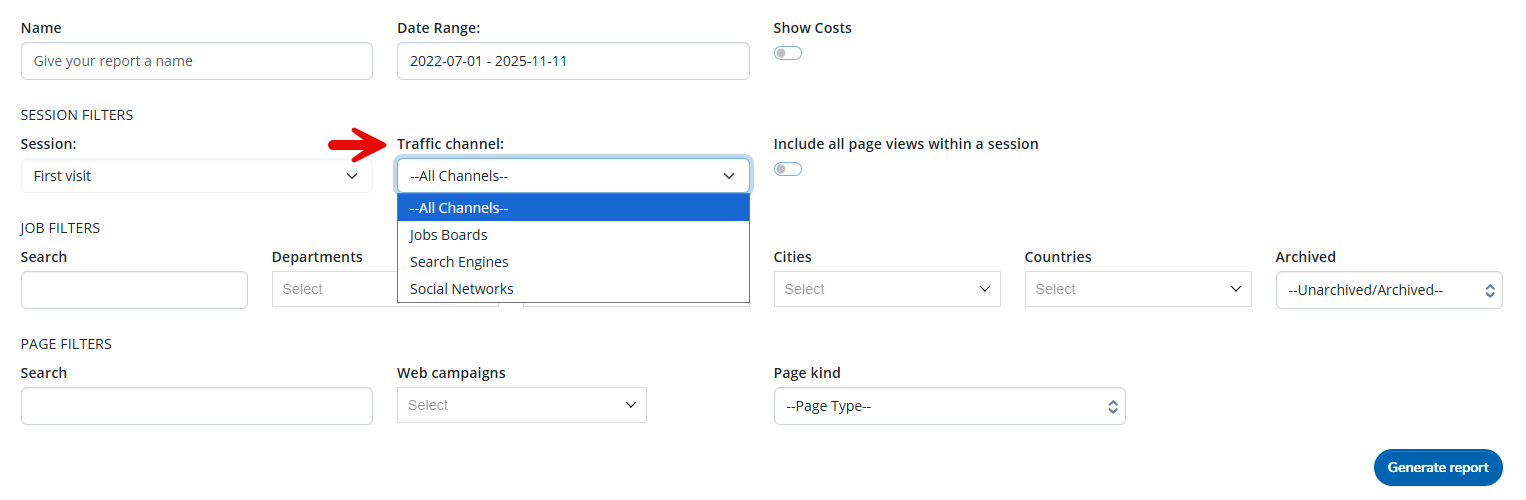1526x500 pixels.
Task: Enable include all page views toggle
Action: click(x=788, y=169)
